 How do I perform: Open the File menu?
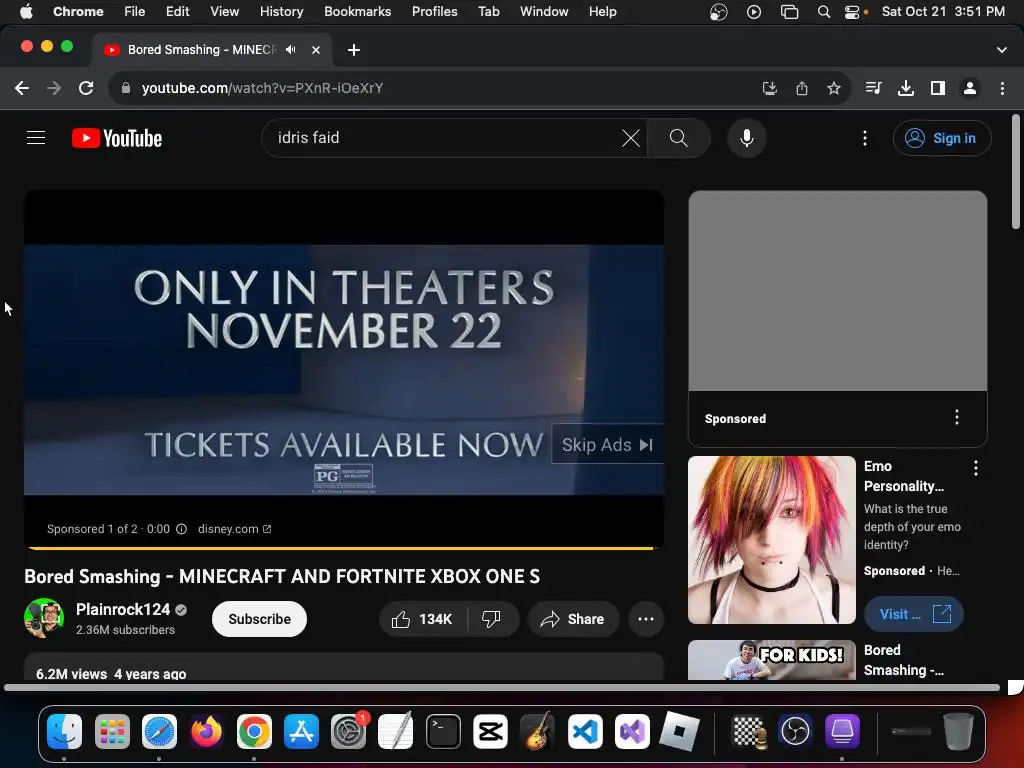click(x=135, y=11)
